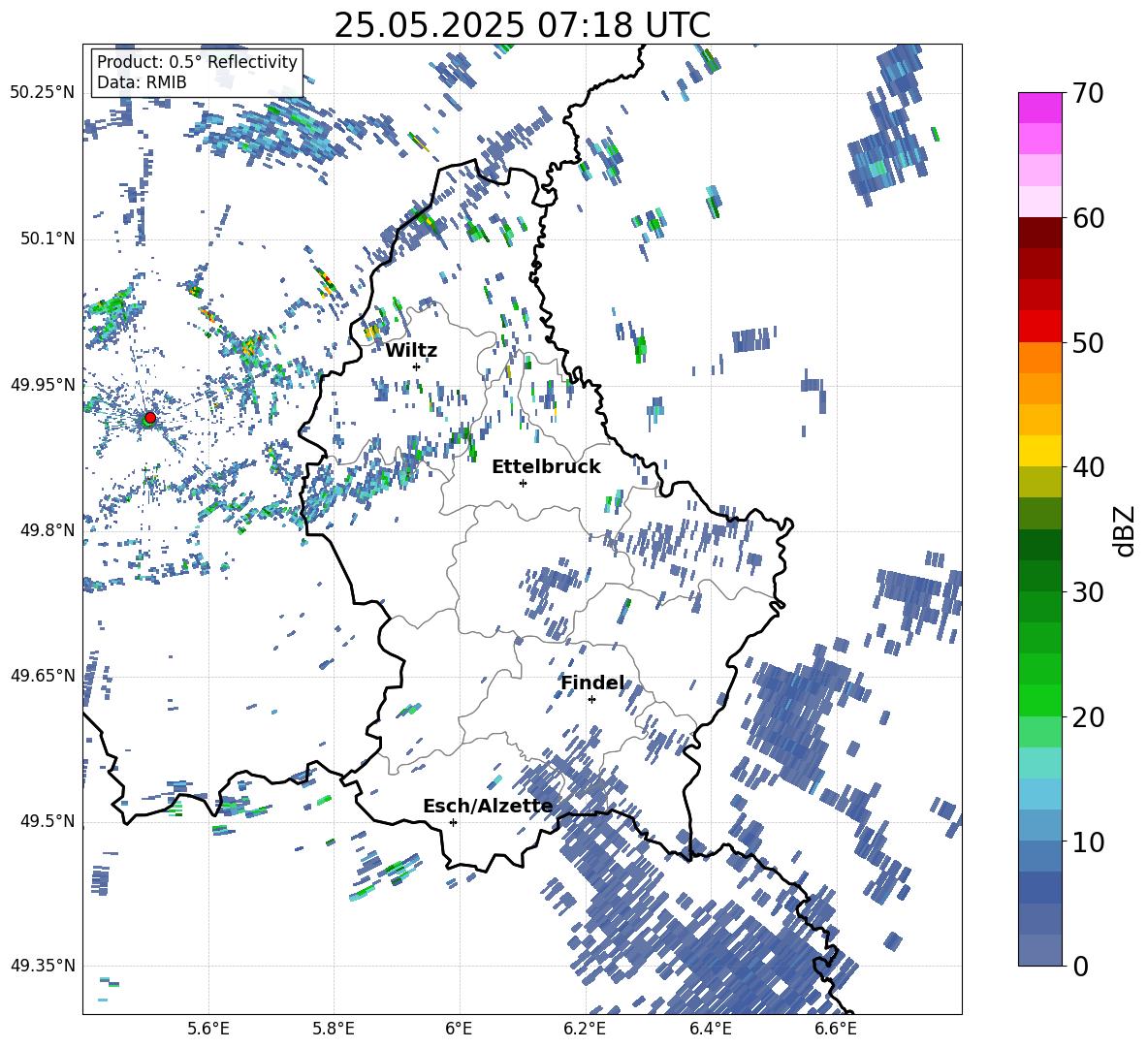Click the yellow 40 dBZ colorbar swatch
This screenshot has height=1048, width=1148.
pos(1039,451)
